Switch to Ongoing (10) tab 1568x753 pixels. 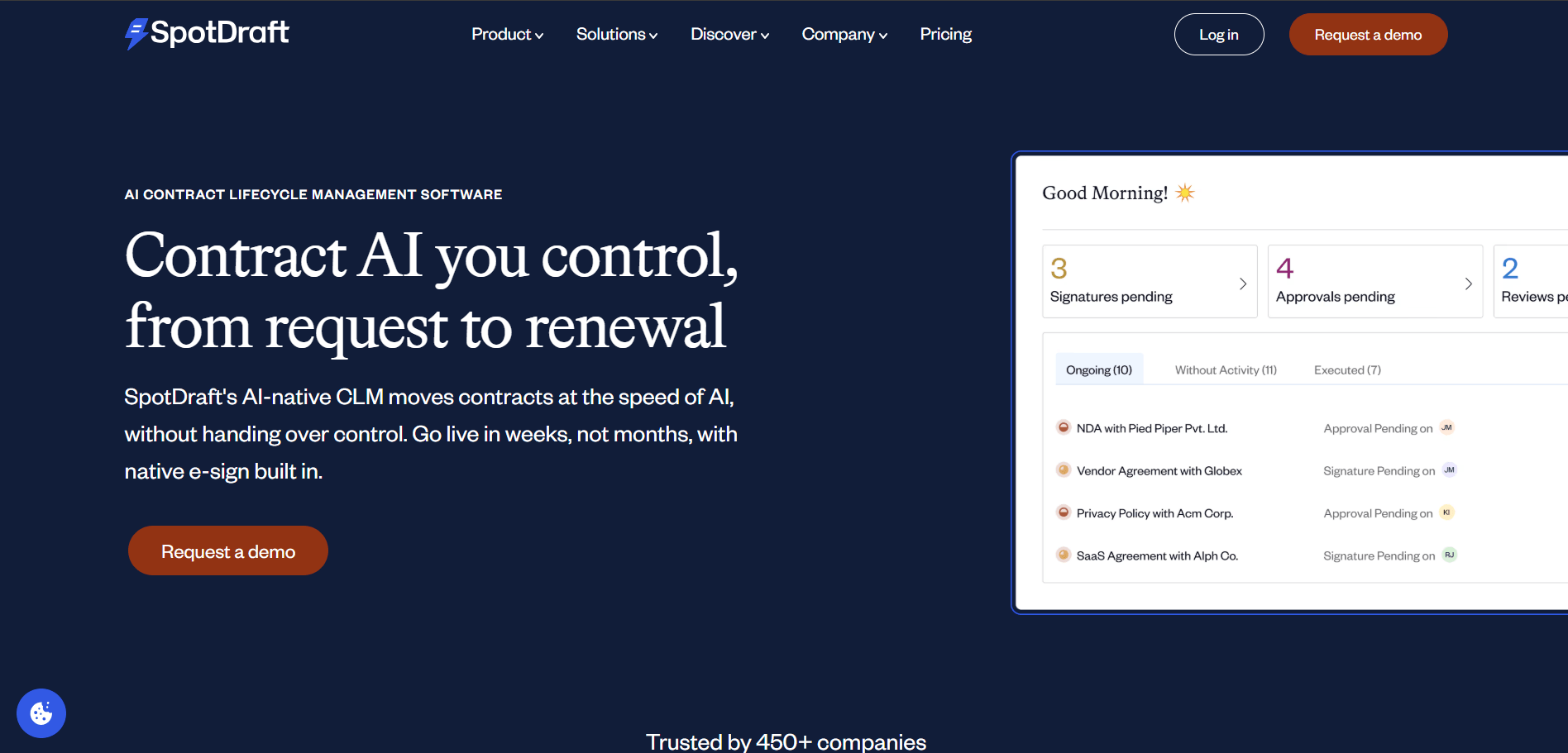pyautogui.click(x=1099, y=369)
